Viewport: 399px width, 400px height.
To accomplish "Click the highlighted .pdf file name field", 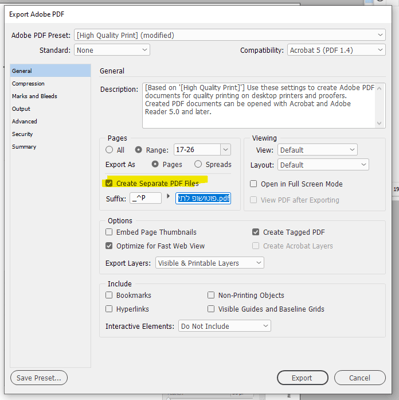I will (203, 198).
